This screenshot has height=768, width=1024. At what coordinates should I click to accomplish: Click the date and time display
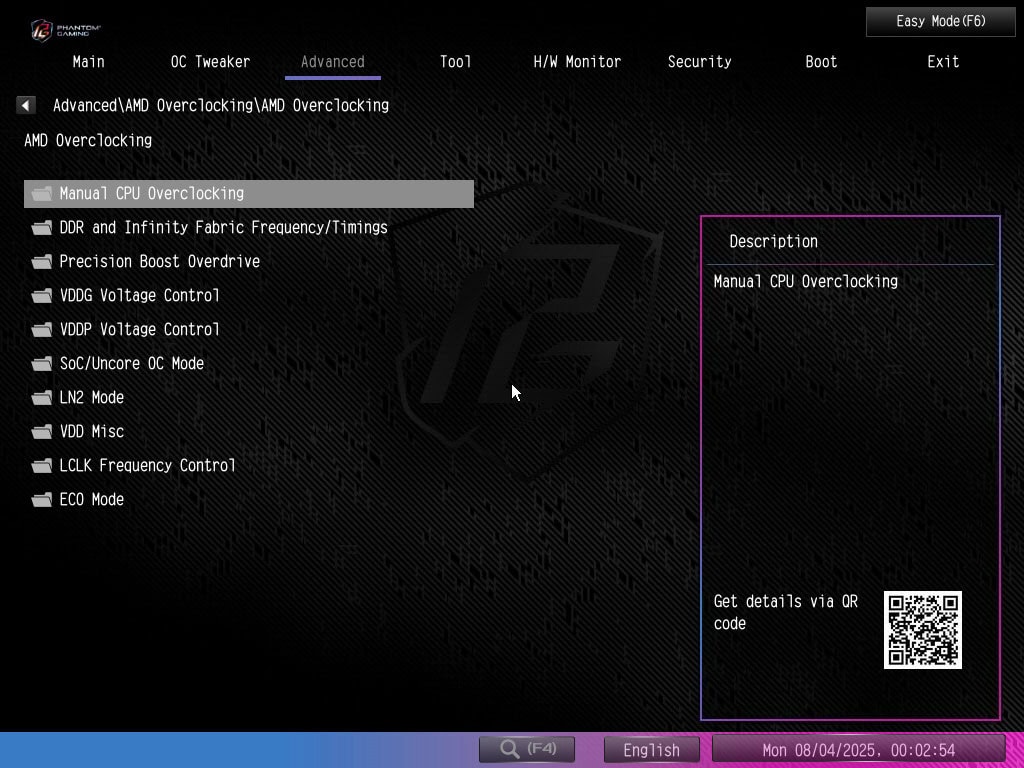pyautogui.click(x=858, y=750)
